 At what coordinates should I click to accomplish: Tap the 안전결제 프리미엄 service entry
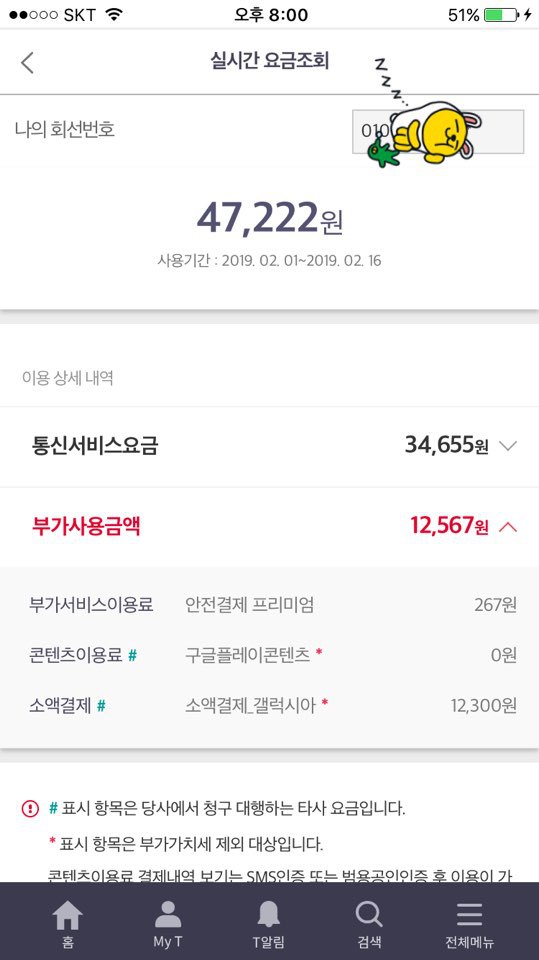tap(249, 606)
